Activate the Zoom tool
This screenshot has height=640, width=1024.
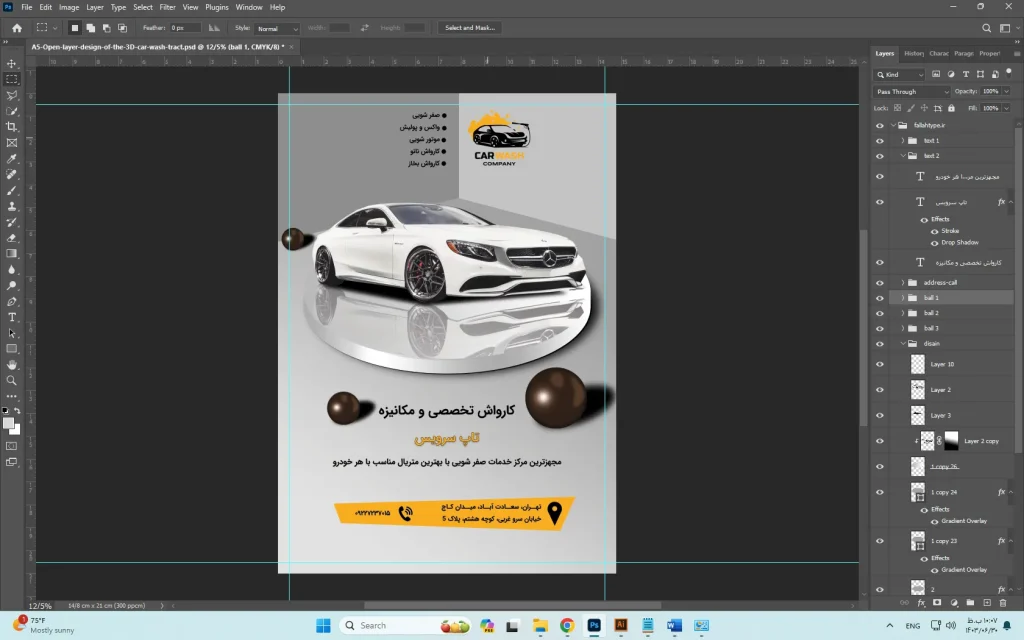12,380
